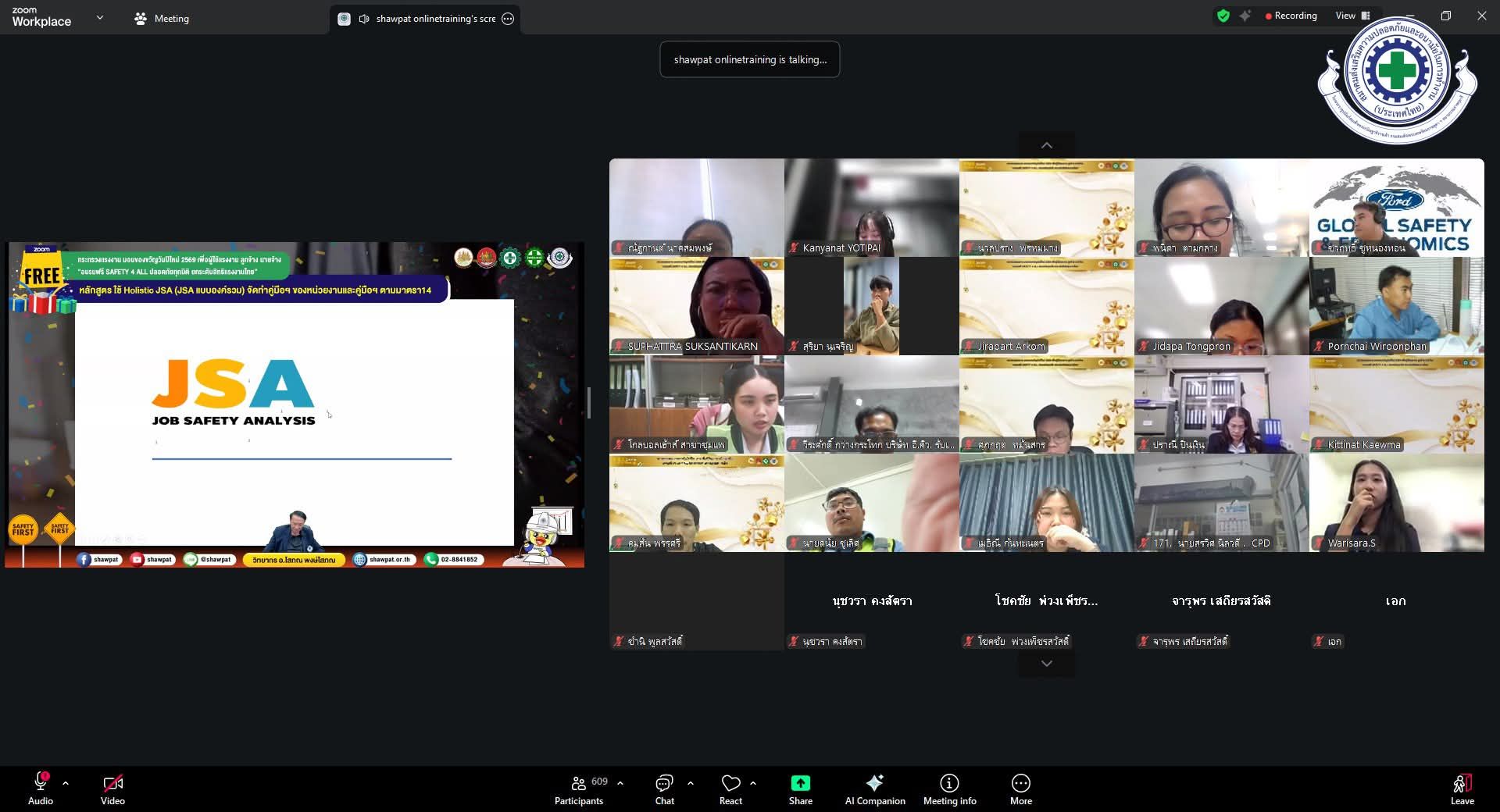Open the Chat panel
1500x812 pixels.
664,789
